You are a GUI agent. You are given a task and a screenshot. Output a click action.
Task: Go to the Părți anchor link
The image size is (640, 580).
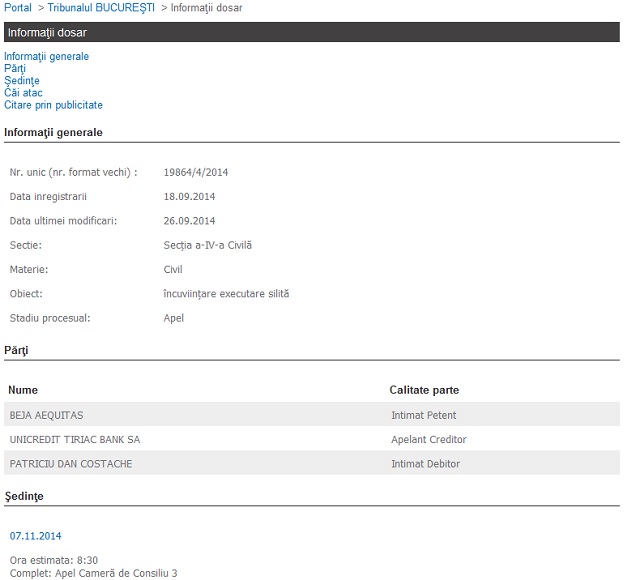pos(15,69)
